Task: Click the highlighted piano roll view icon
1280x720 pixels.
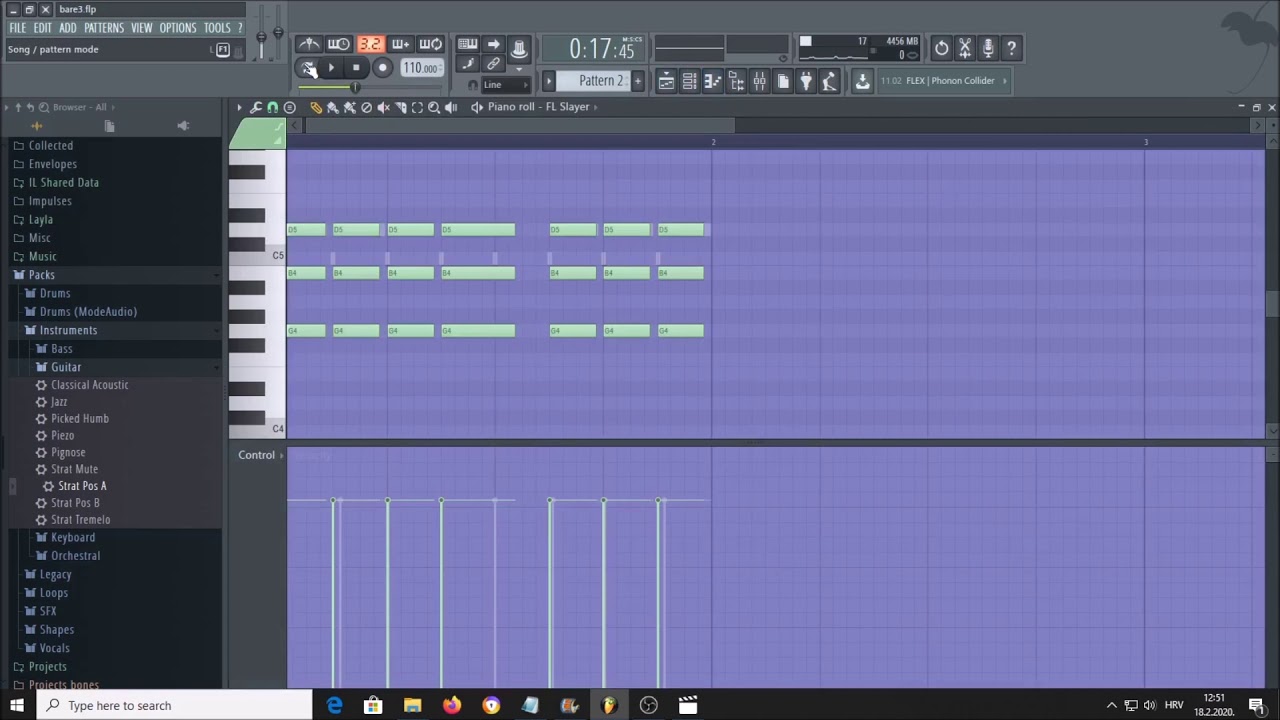Action: click(712, 81)
